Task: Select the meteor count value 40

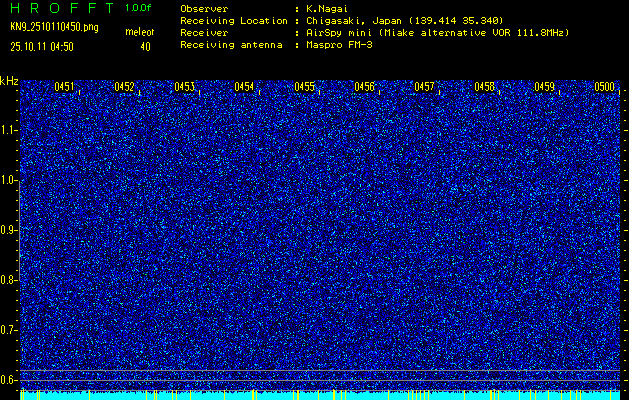Action: [145, 46]
